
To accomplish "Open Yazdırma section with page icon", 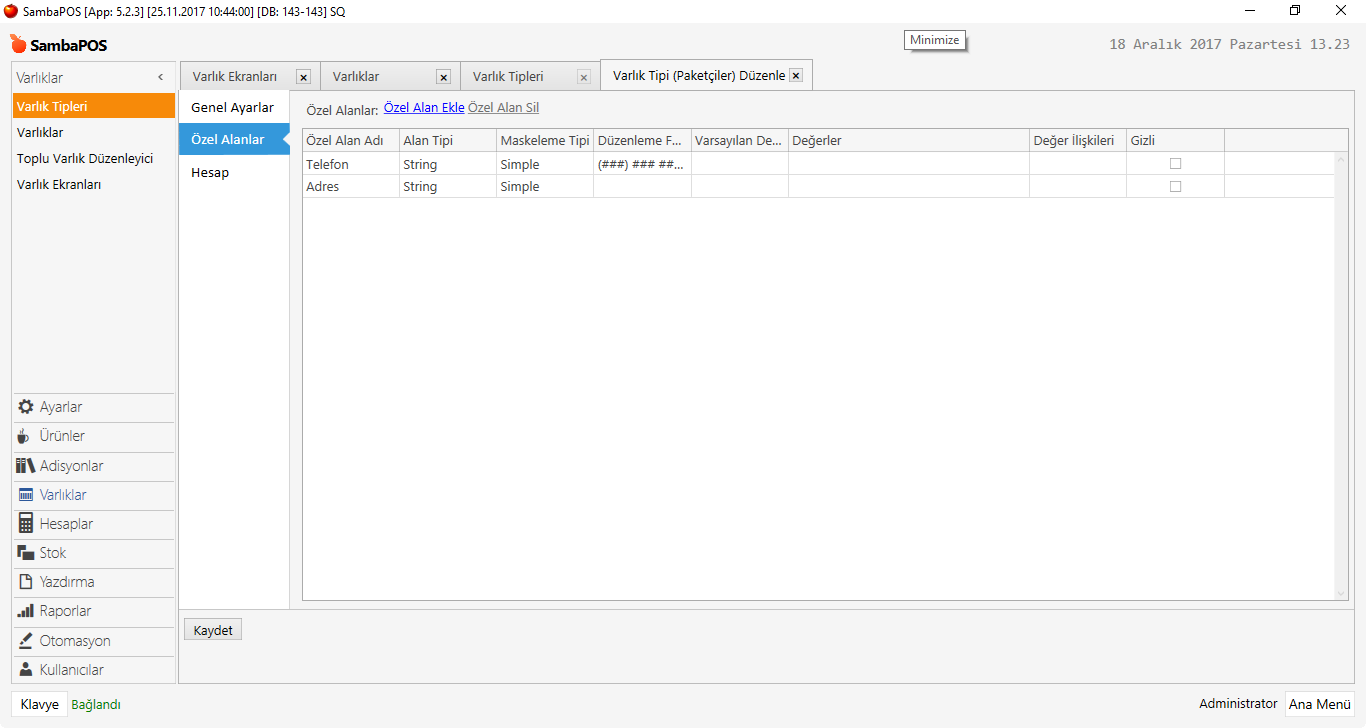I will click(66, 582).
